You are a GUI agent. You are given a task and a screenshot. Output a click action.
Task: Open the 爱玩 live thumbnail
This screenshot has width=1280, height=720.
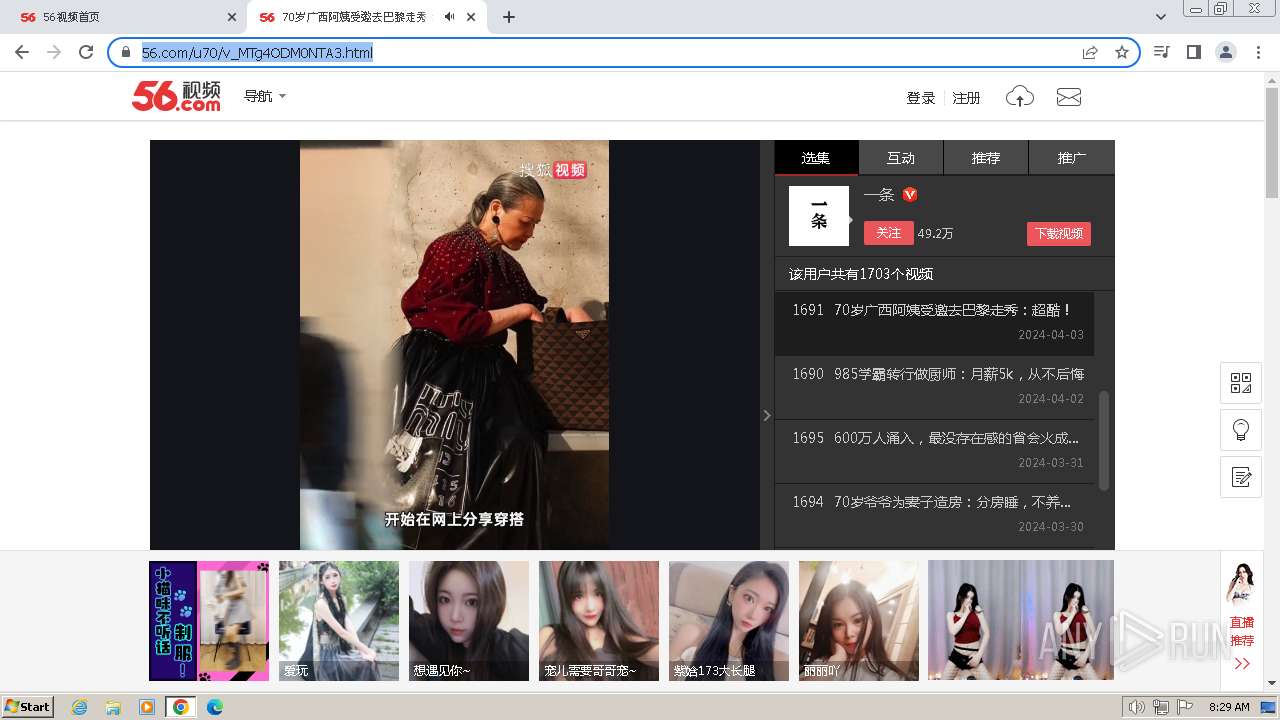point(339,621)
